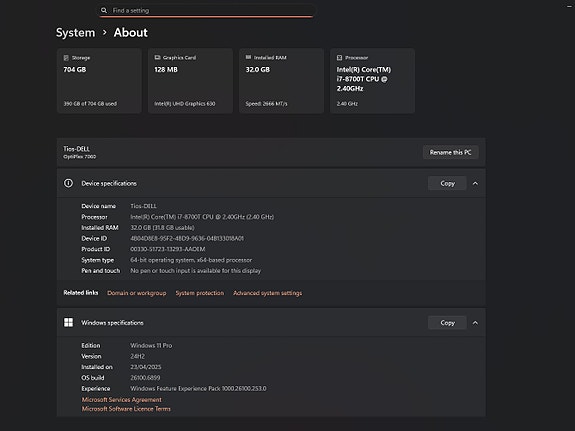The image size is (575, 431).
Task: Click the Processor card icon
Action: 339,58
